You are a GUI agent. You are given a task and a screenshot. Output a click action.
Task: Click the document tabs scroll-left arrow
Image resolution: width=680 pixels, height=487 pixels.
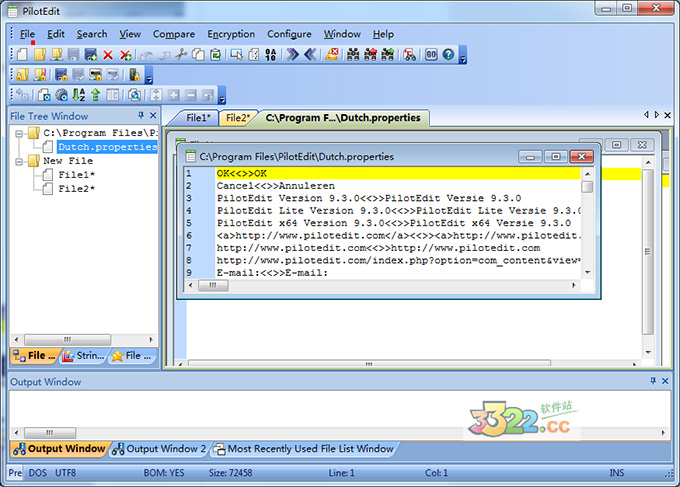[646, 115]
